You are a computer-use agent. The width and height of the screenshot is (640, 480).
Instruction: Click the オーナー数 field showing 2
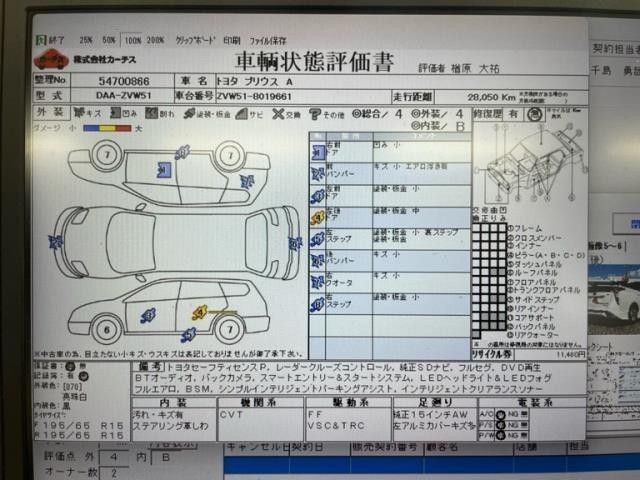pos(114,473)
